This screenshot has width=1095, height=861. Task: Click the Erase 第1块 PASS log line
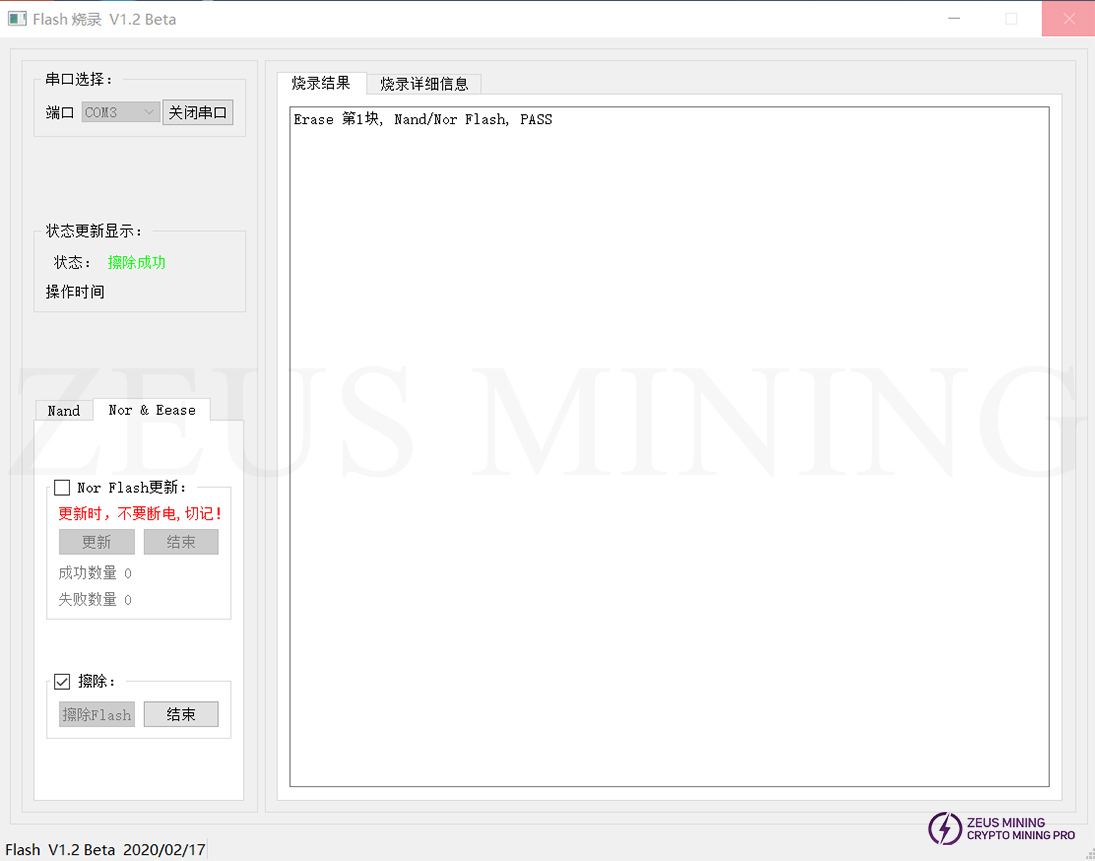(x=422, y=120)
